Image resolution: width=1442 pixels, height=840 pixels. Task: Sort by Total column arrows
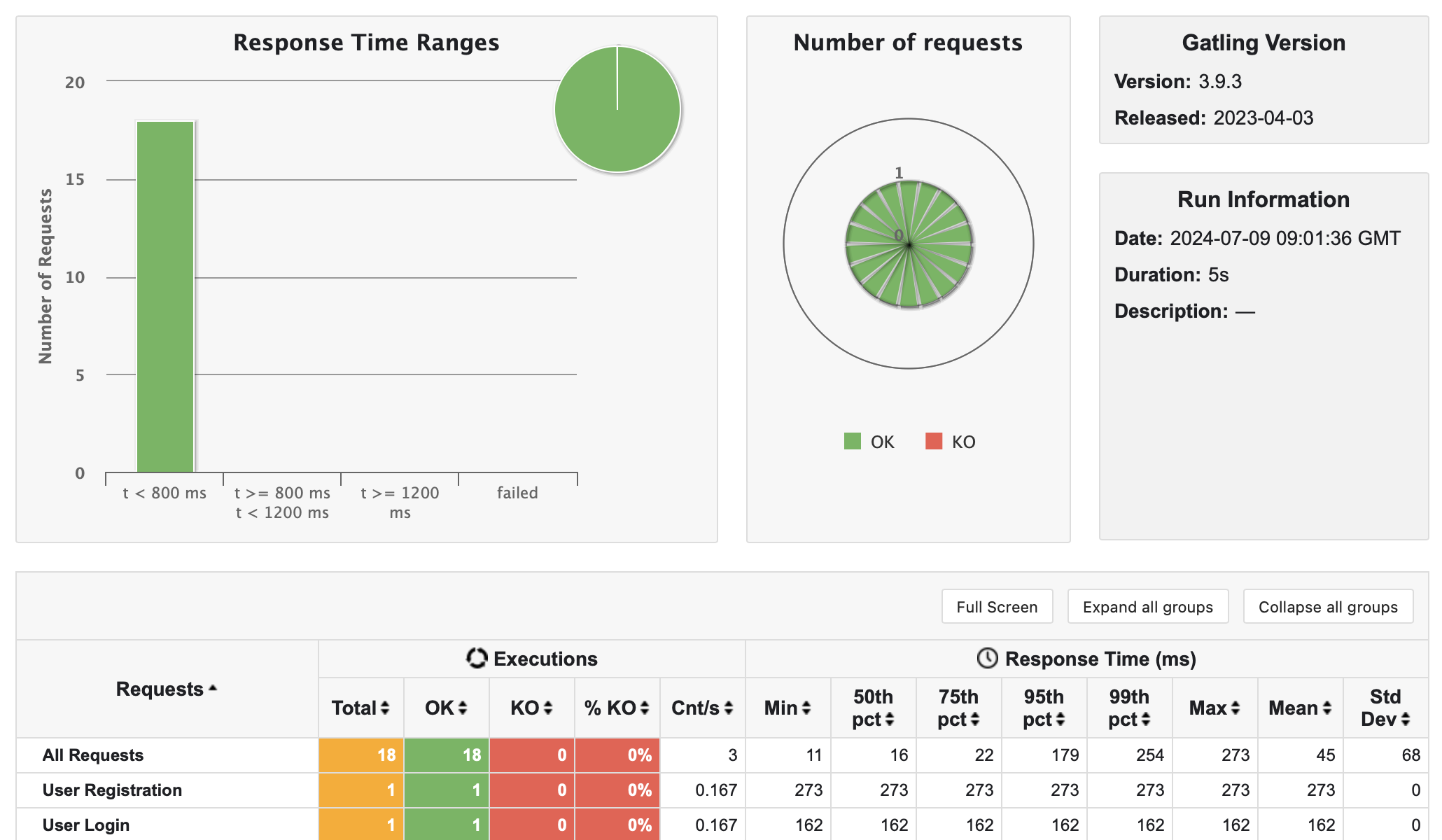pyautogui.click(x=385, y=708)
